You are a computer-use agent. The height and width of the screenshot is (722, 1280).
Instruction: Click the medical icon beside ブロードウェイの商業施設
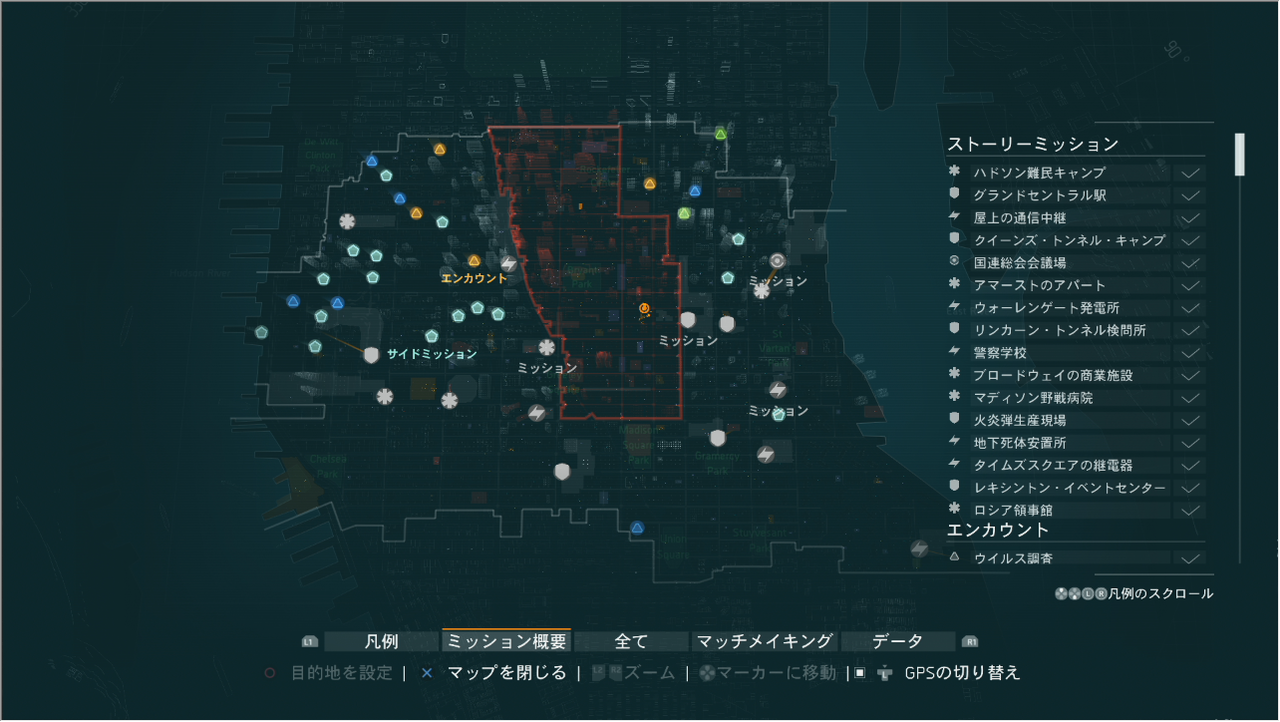pyautogui.click(x=954, y=374)
